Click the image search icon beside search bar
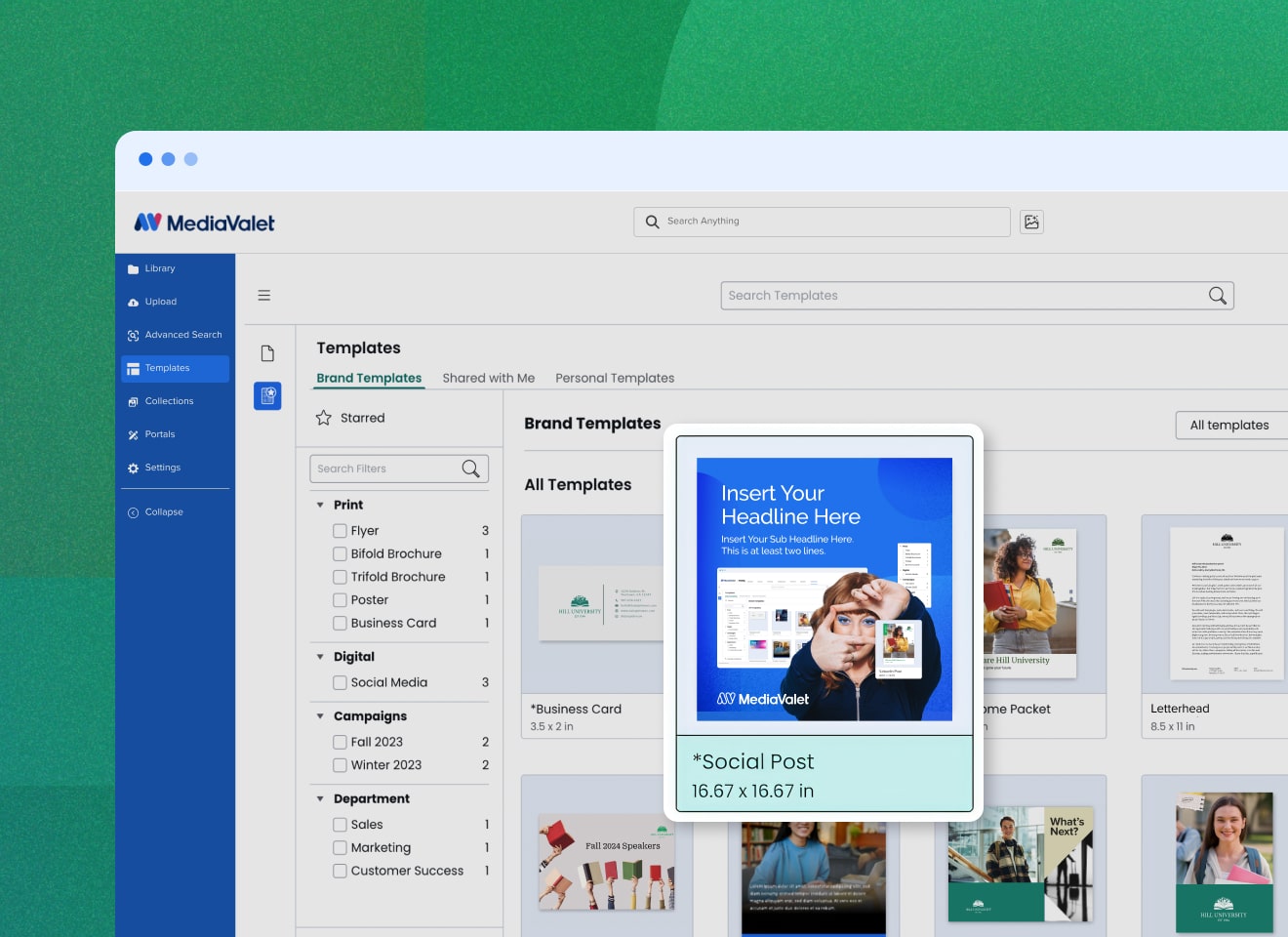 pos(1031,222)
